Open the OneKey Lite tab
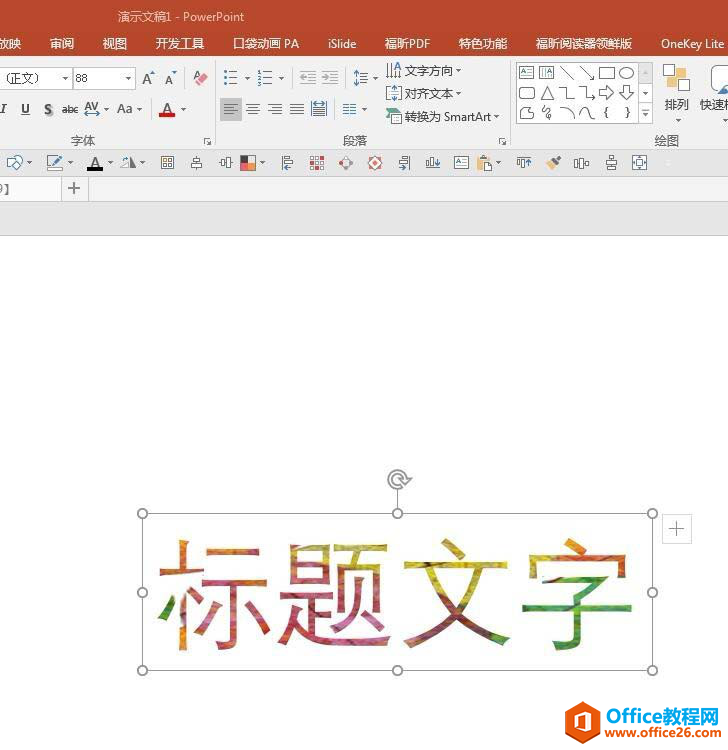 (x=692, y=44)
